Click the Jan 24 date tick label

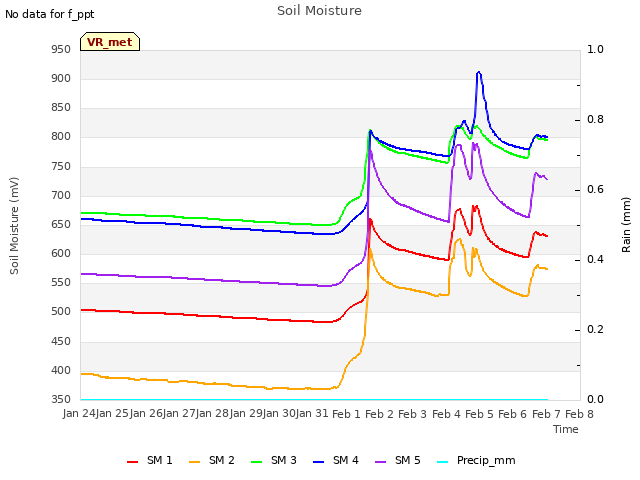79,414
